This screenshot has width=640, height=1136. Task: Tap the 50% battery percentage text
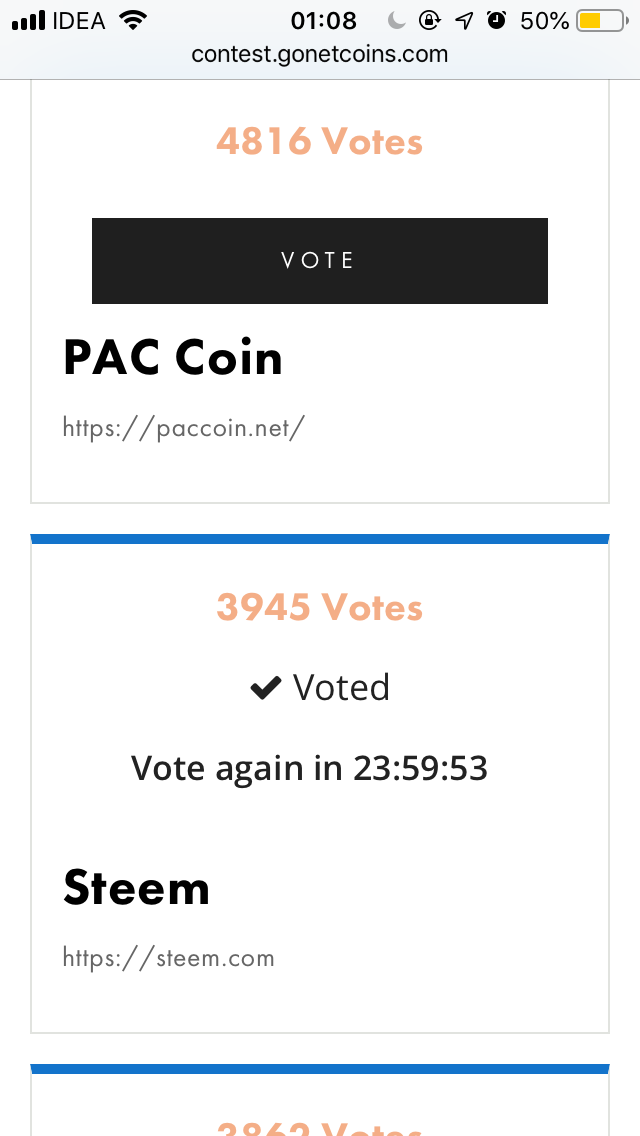coord(544,21)
